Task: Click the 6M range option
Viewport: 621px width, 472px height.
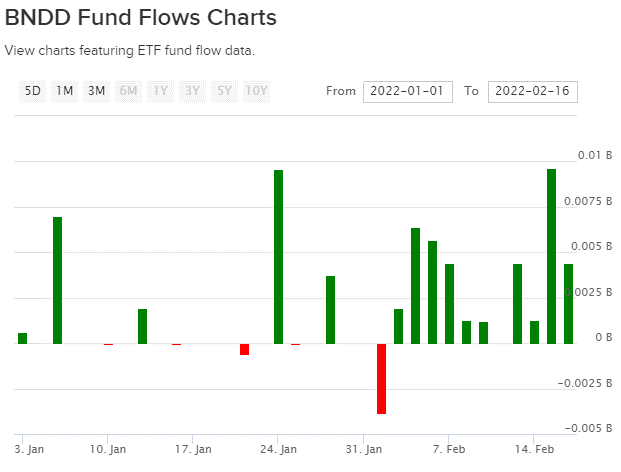Action: [129, 91]
